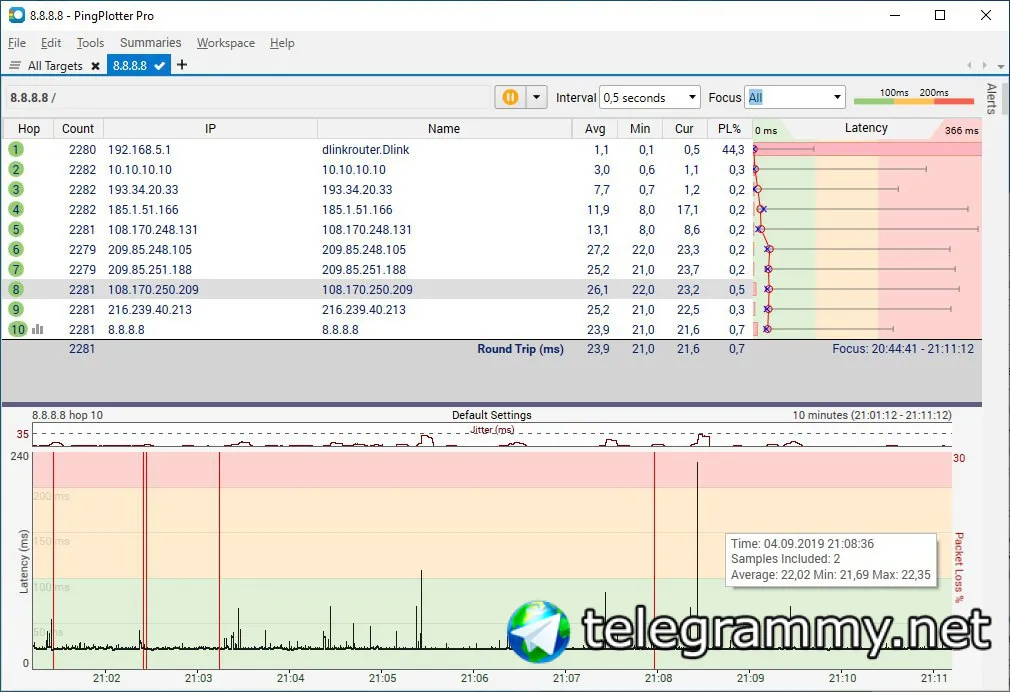Toggle timeline graph icon on hop 10
Screen dimensions: 1010x692
pos(37,329)
